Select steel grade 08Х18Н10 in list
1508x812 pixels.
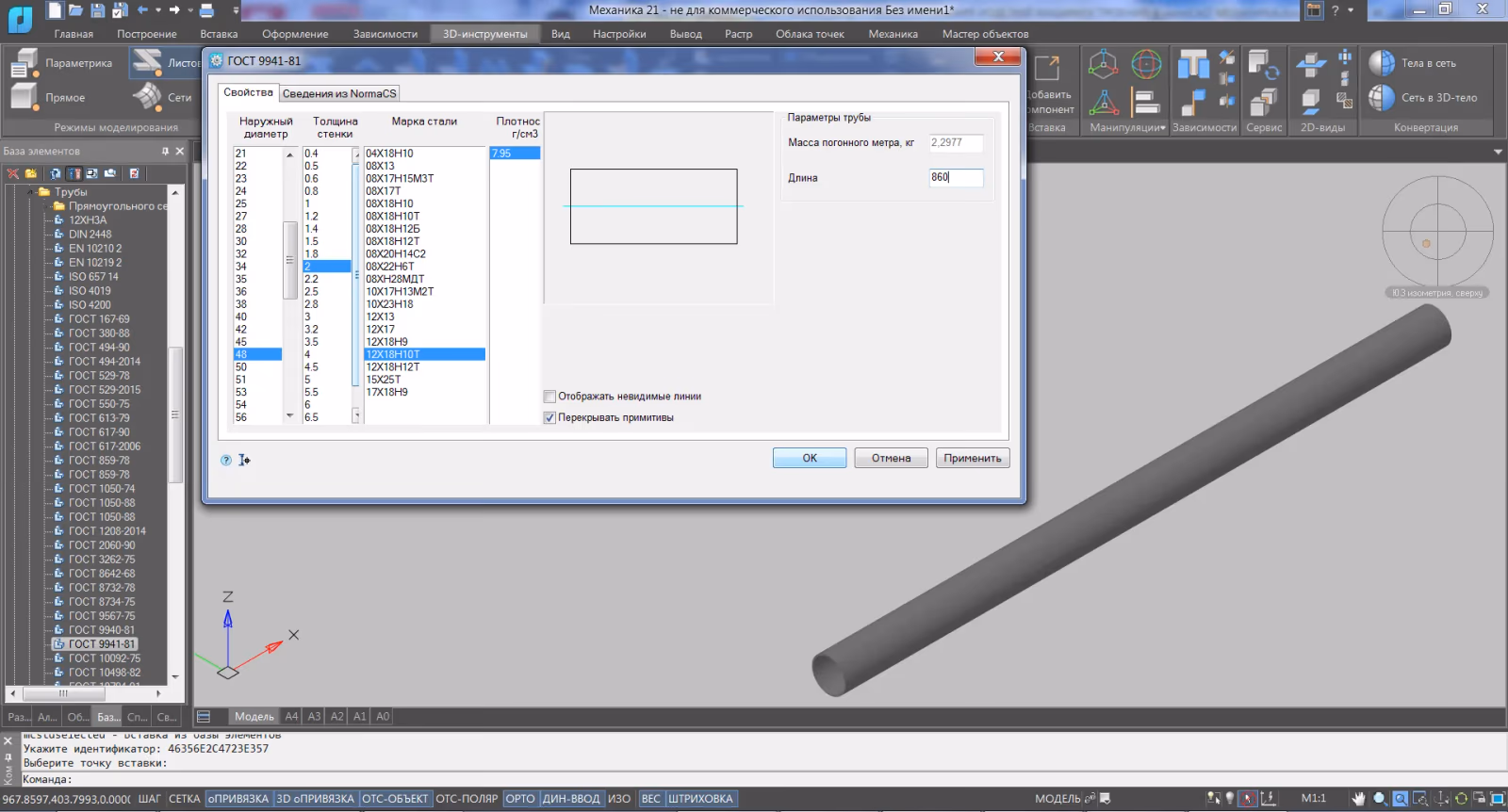tap(425, 203)
